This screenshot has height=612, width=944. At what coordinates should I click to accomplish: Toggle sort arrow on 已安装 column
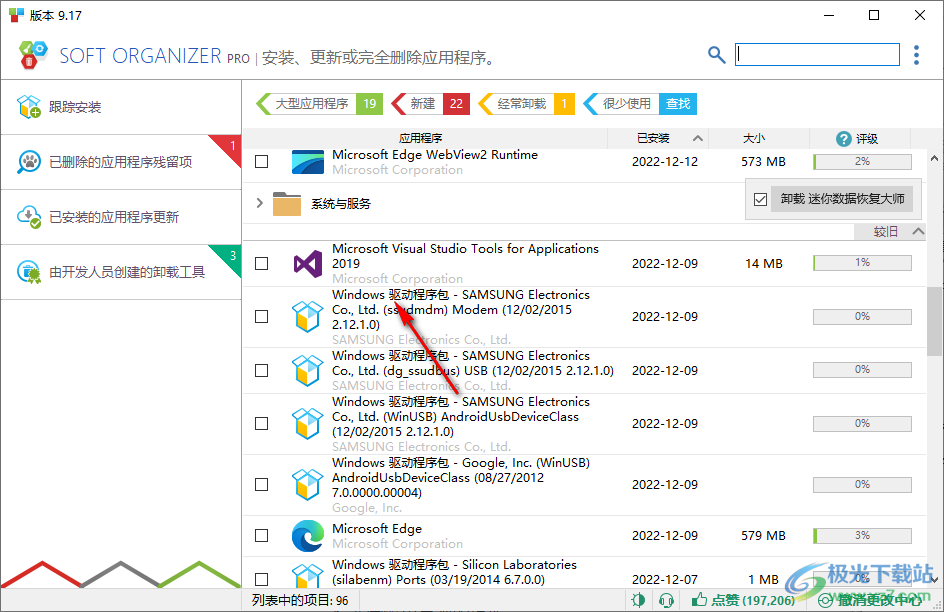coord(698,138)
